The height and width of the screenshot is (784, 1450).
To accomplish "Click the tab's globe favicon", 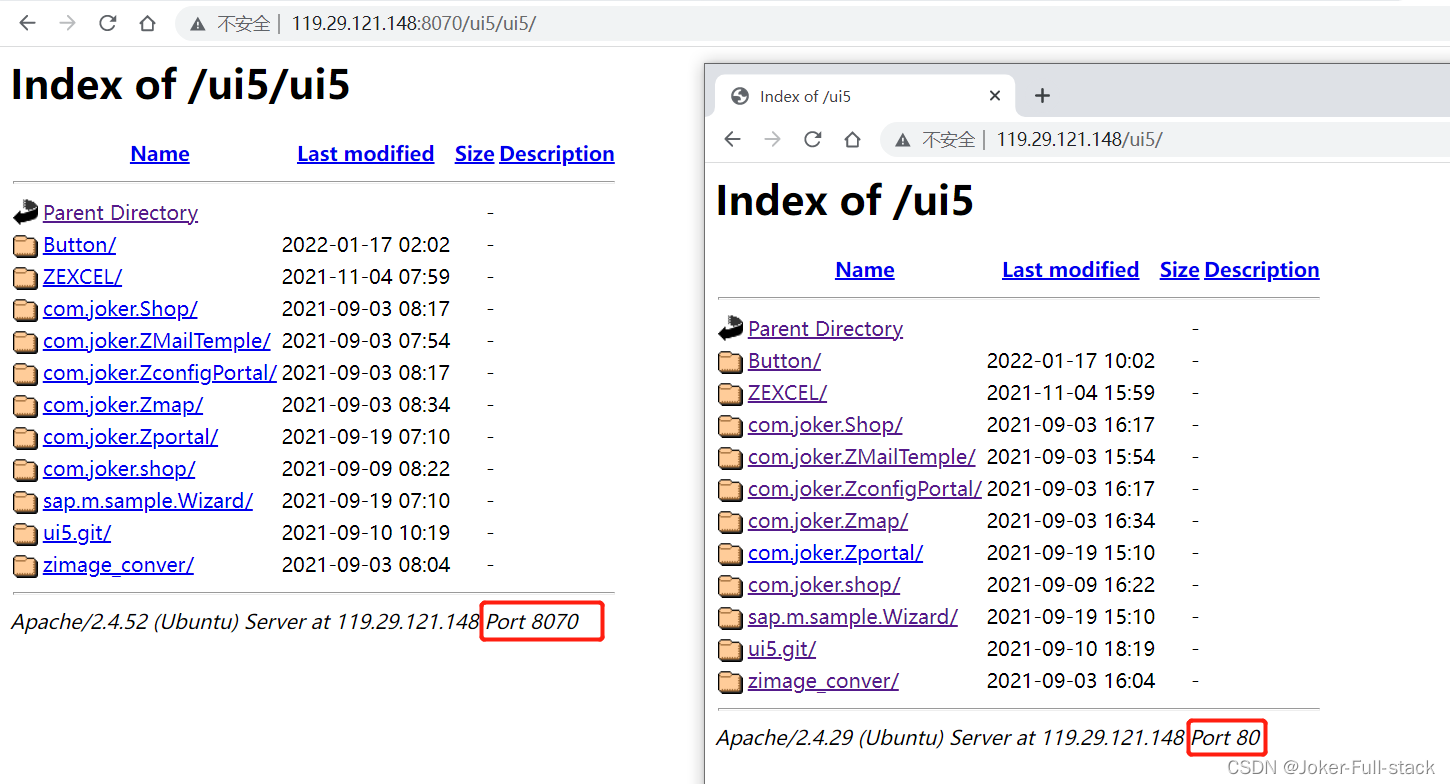I will (740, 96).
